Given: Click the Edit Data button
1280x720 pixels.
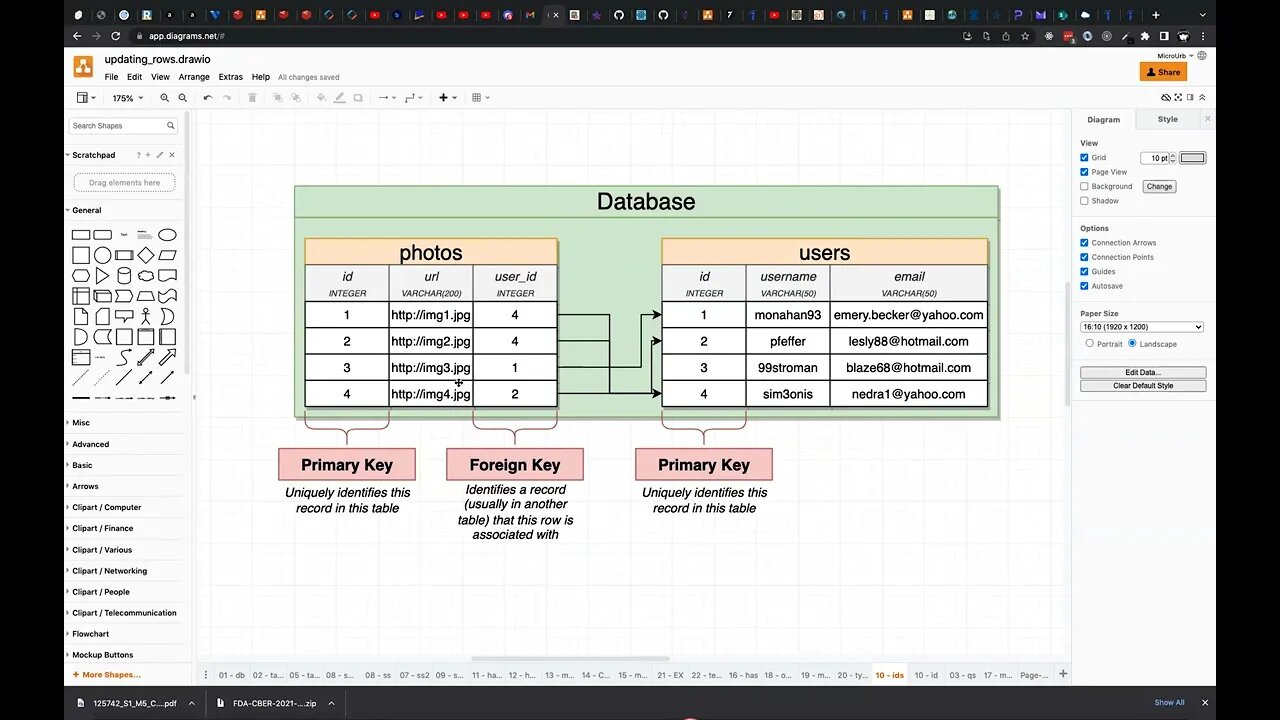Looking at the screenshot, I should tap(1143, 372).
